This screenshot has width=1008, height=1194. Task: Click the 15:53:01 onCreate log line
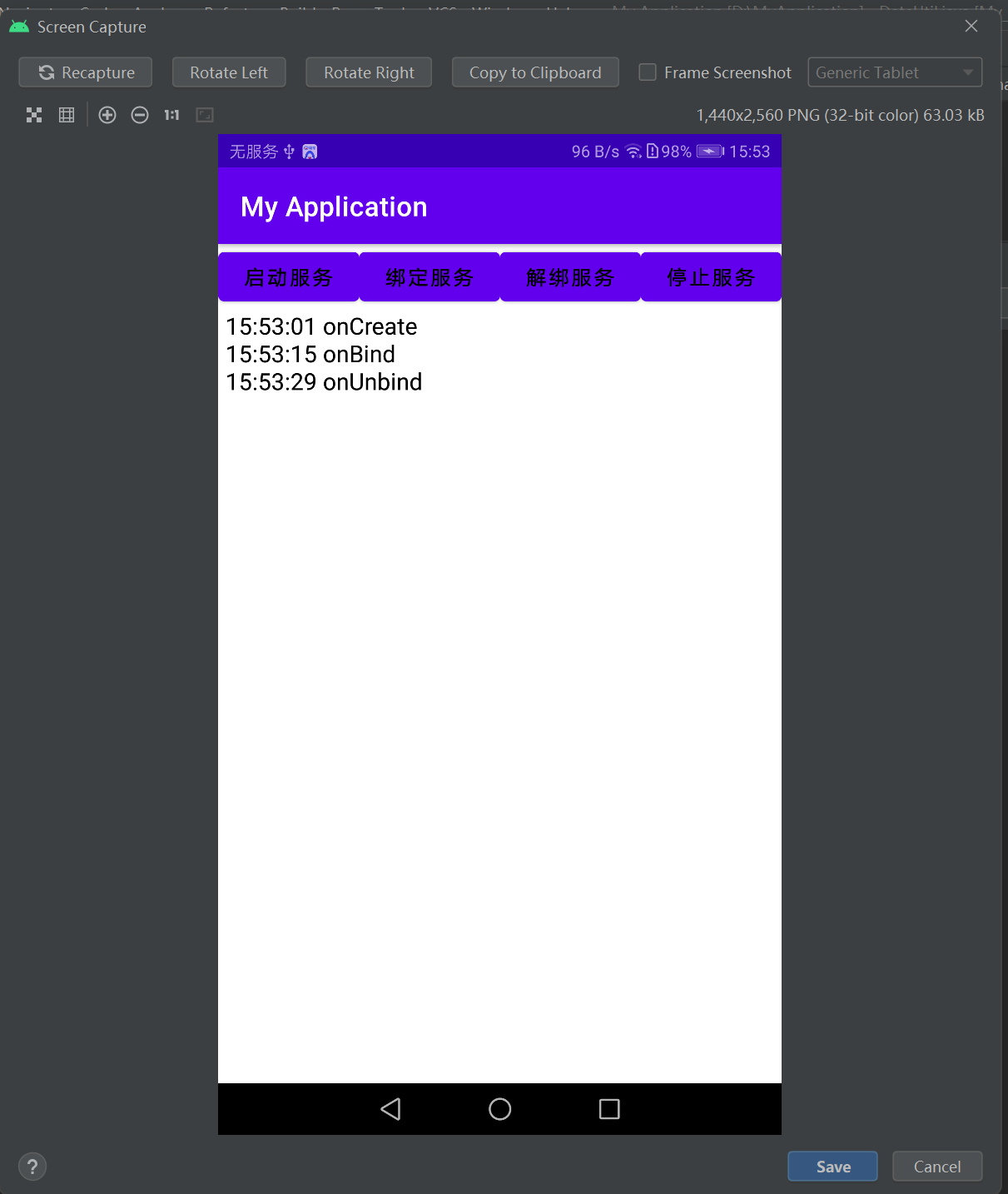pos(322,326)
